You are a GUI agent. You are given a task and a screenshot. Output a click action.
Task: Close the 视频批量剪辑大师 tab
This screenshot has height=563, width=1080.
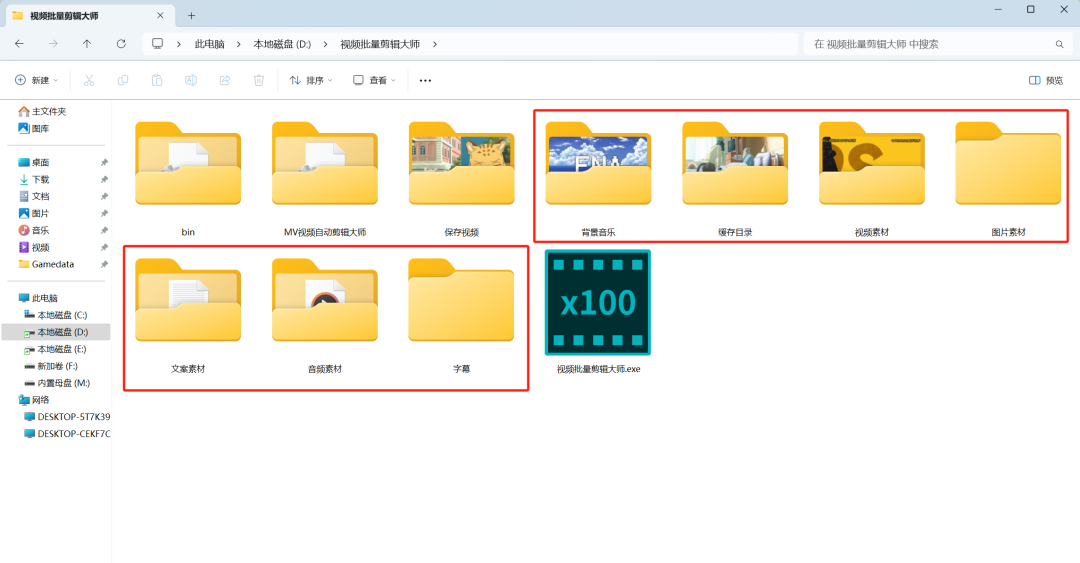click(x=160, y=15)
